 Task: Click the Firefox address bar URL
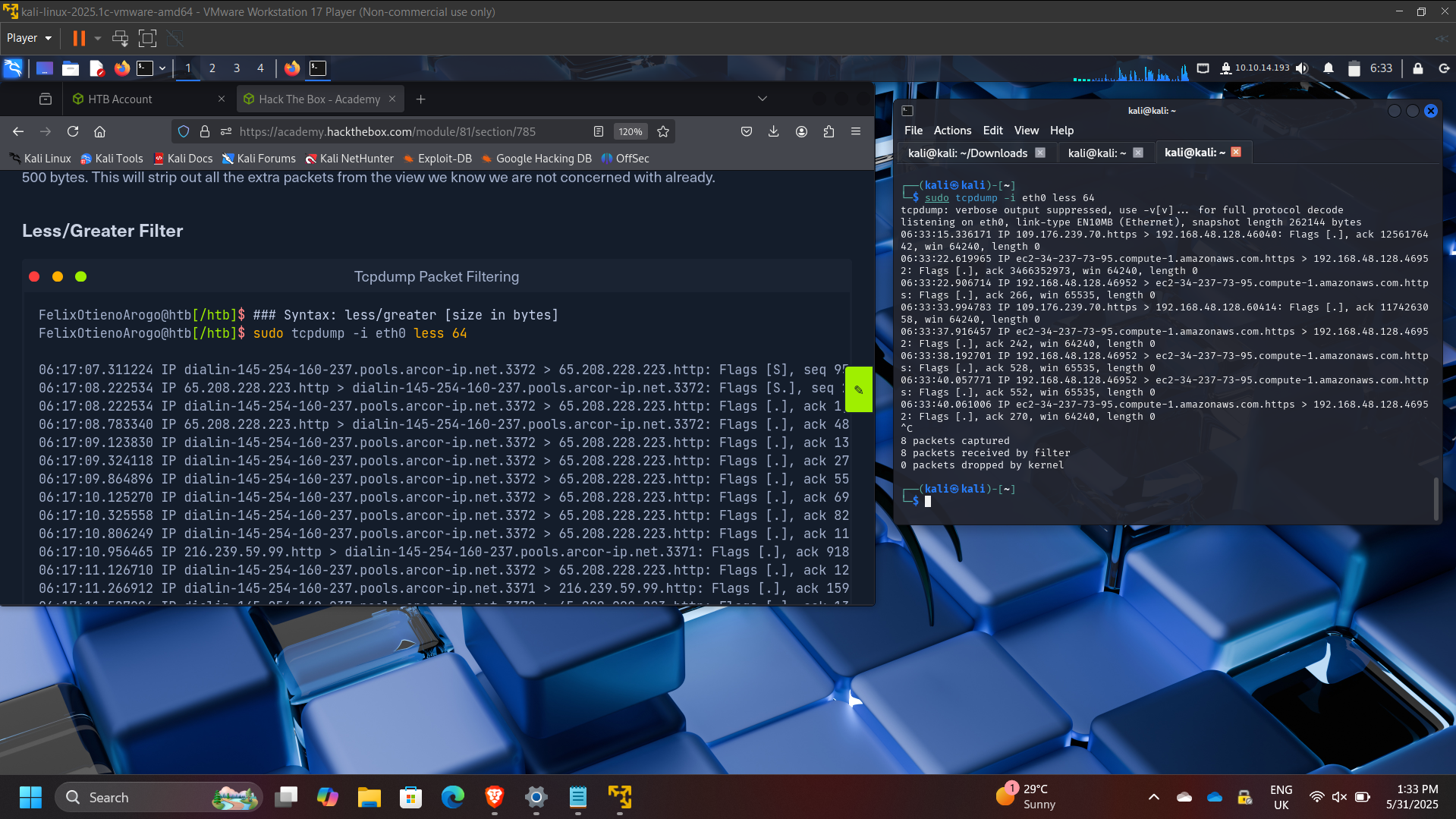pyautogui.click(x=387, y=131)
